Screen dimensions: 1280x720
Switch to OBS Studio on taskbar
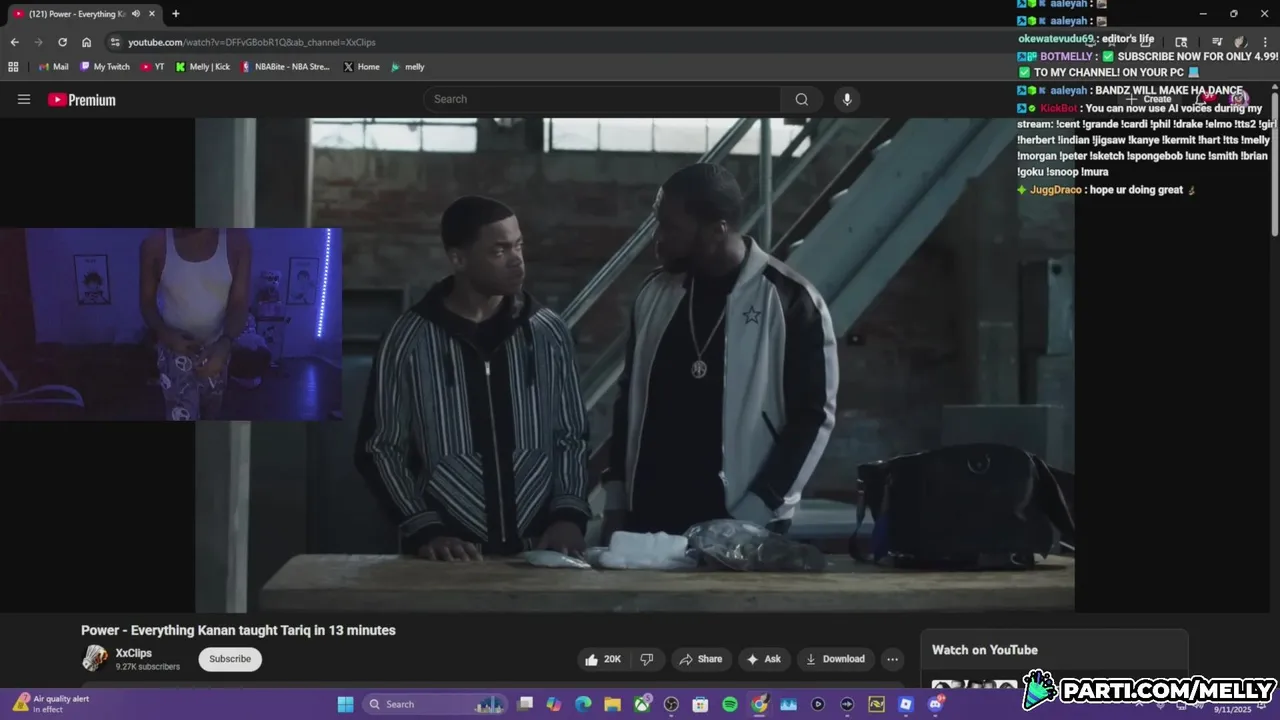pos(671,704)
